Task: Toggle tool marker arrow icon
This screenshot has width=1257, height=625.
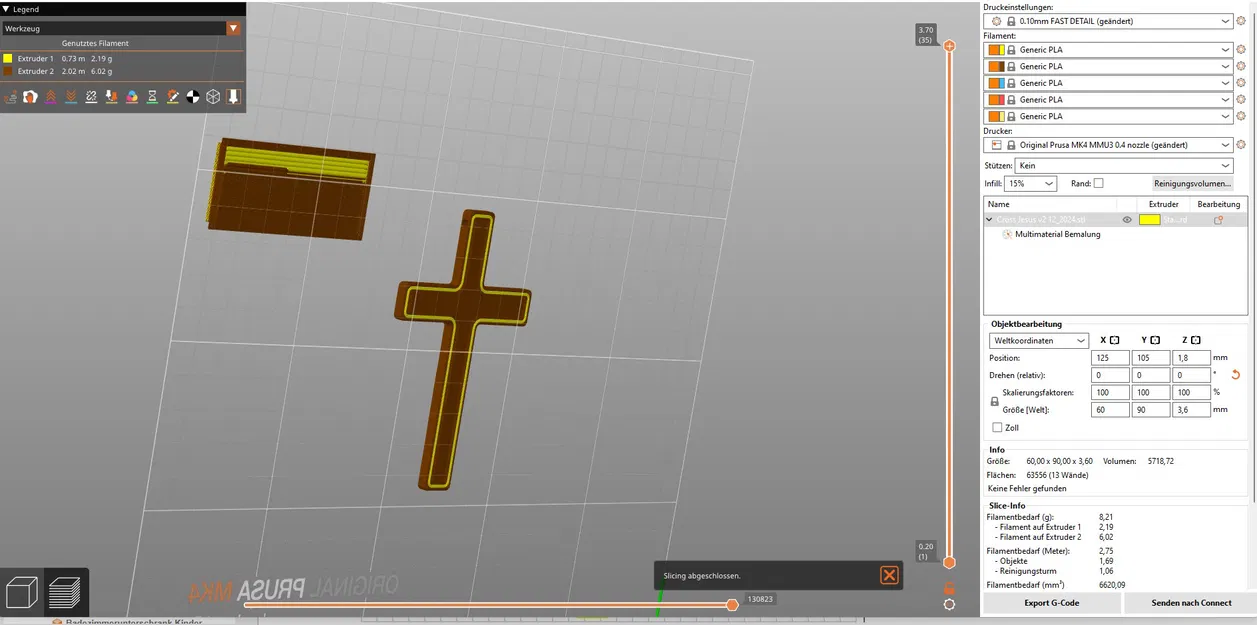Action: click(233, 97)
